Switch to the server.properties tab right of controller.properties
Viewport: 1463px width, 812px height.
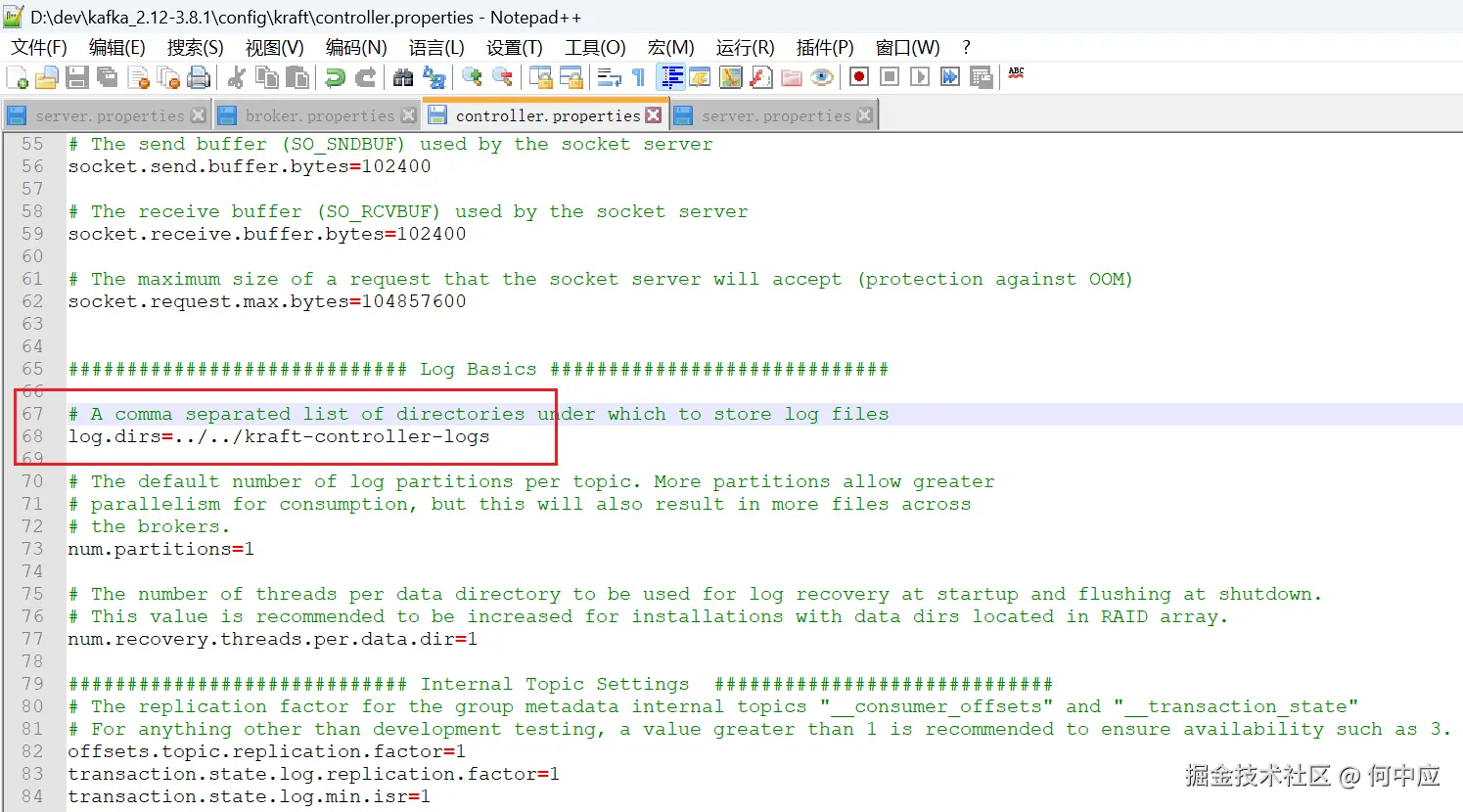[x=776, y=115]
